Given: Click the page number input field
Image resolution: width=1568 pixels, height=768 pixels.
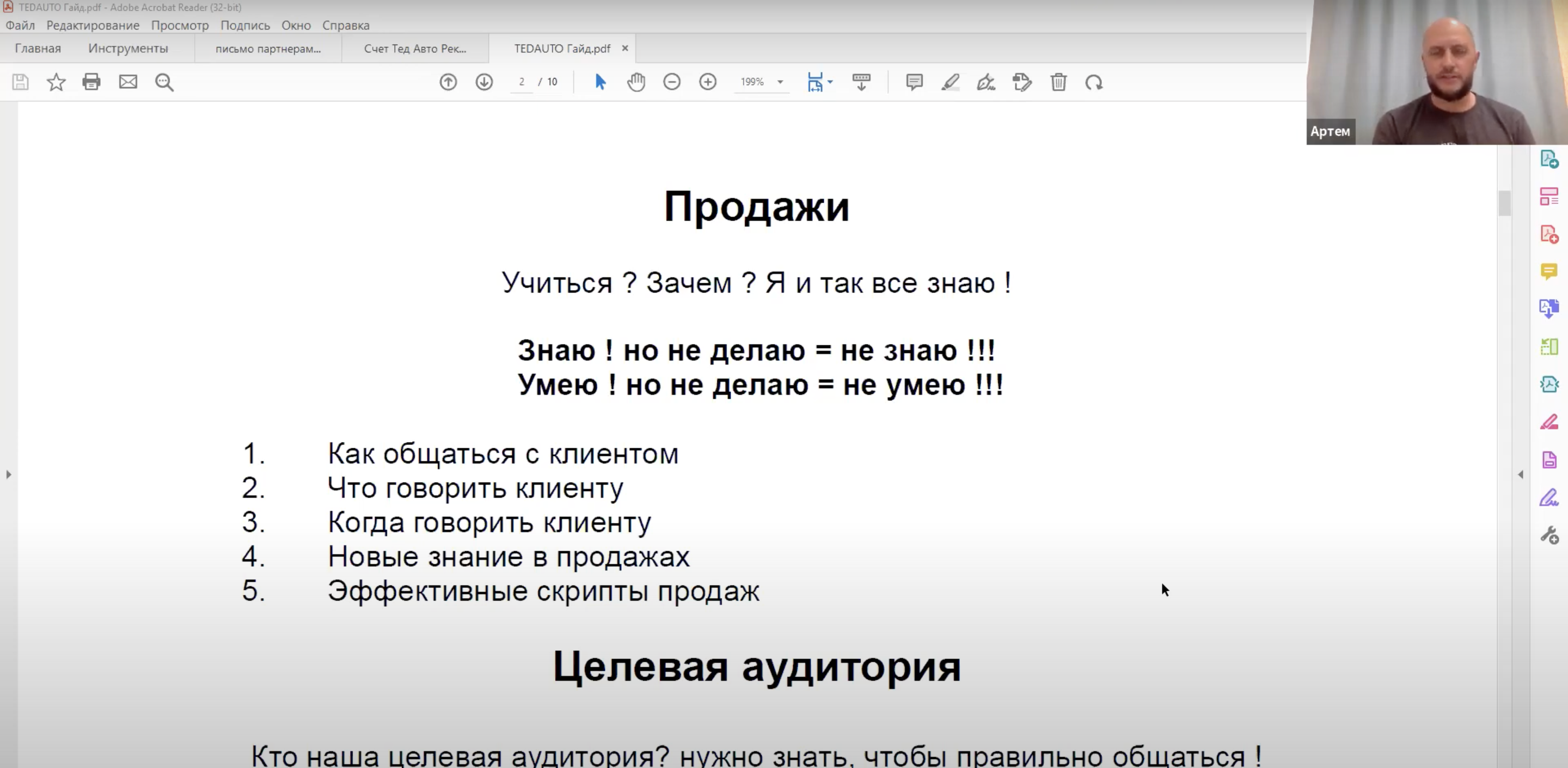Looking at the screenshot, I should pos(522,82).
